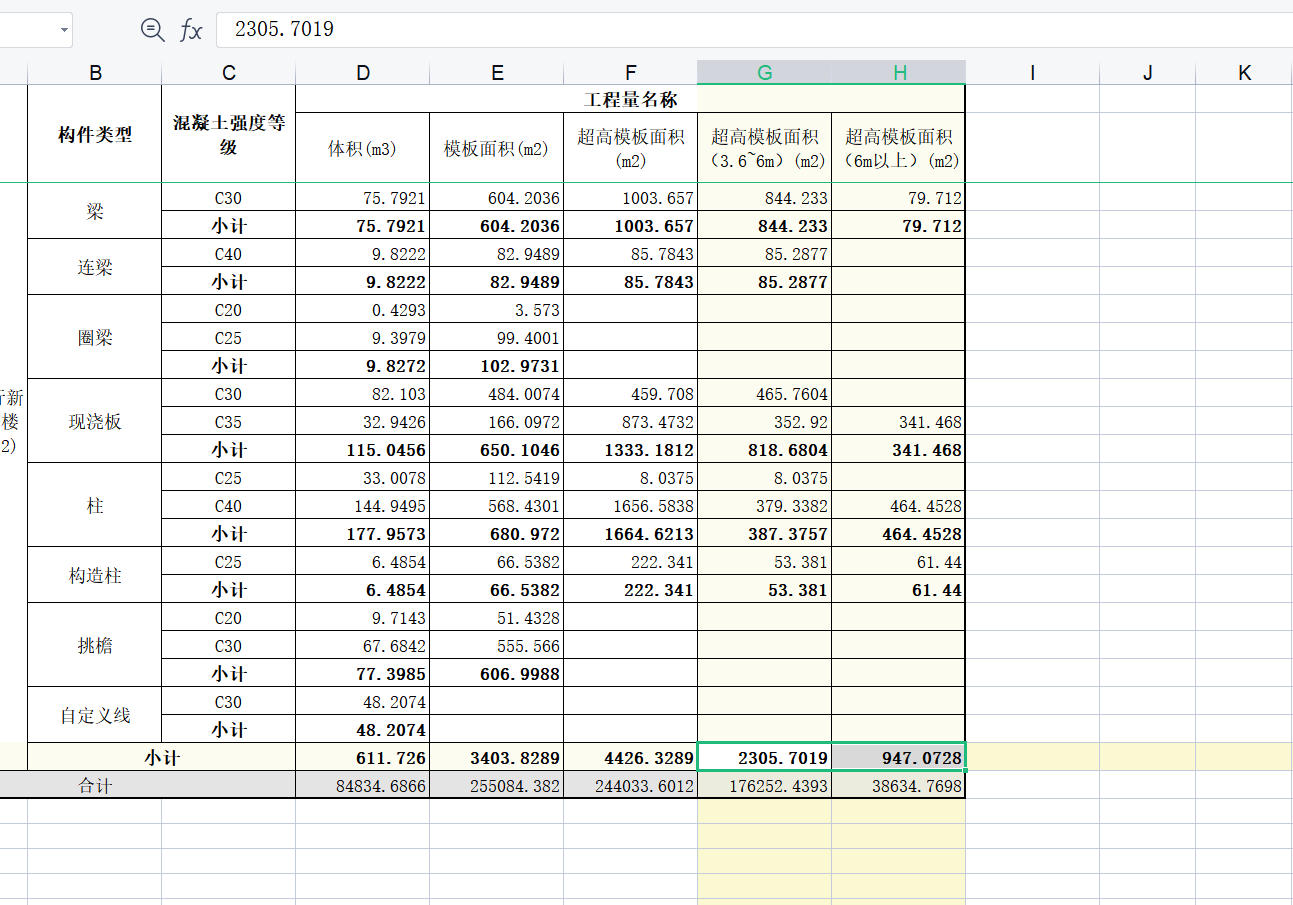The width and height of the screenshot is (1293, 905).
Task: Click the 超高模板面积(3.6~6m) heading cell
Action: click(765, 148)
